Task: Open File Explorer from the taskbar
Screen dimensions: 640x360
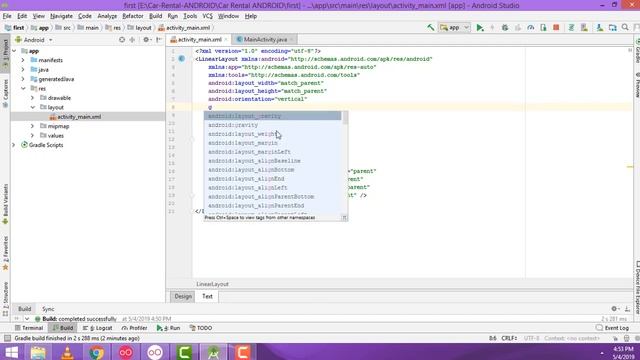Action: coord(38,352)
